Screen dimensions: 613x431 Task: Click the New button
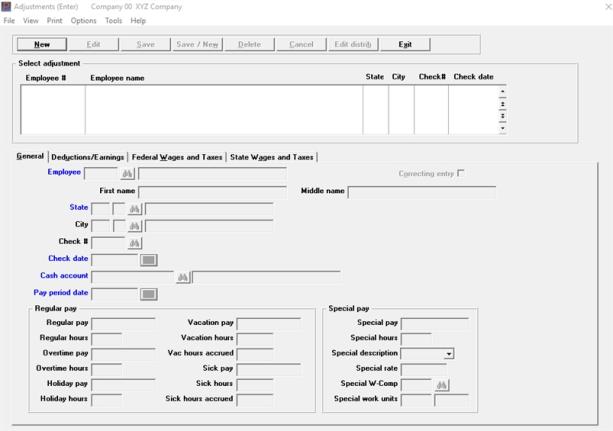click(42, 44)
